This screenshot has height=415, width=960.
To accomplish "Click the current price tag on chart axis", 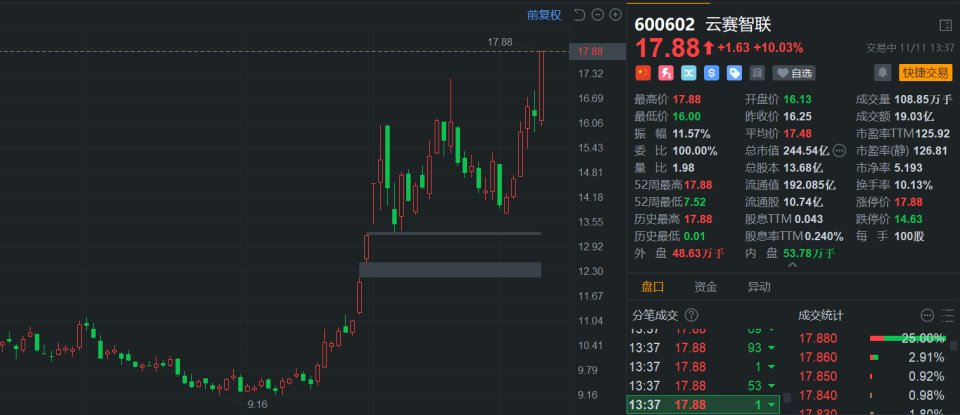I will coord(598,52).
